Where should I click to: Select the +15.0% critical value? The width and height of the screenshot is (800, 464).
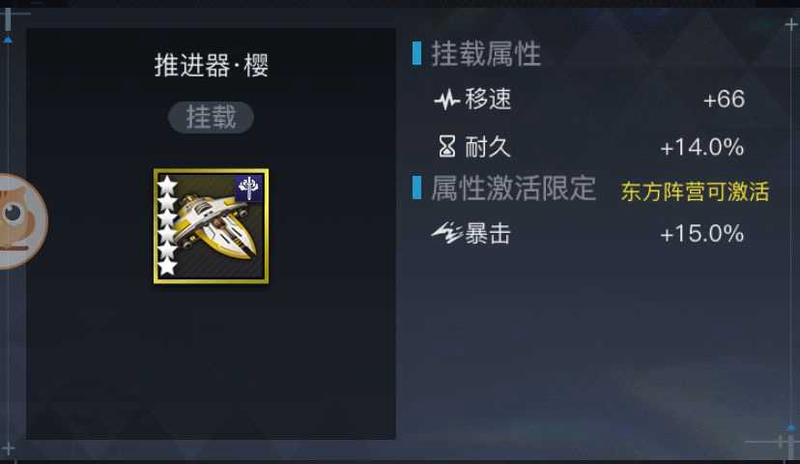[702, 234]
